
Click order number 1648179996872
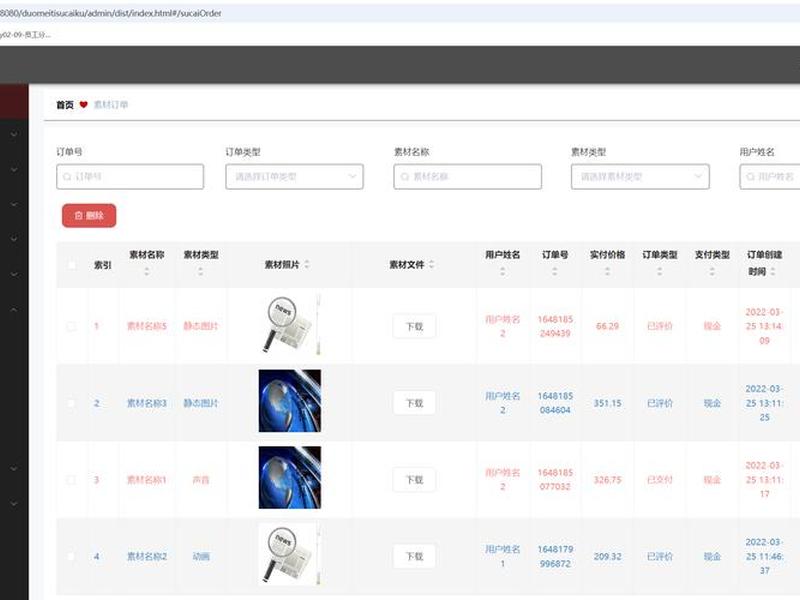pos(555,556)
